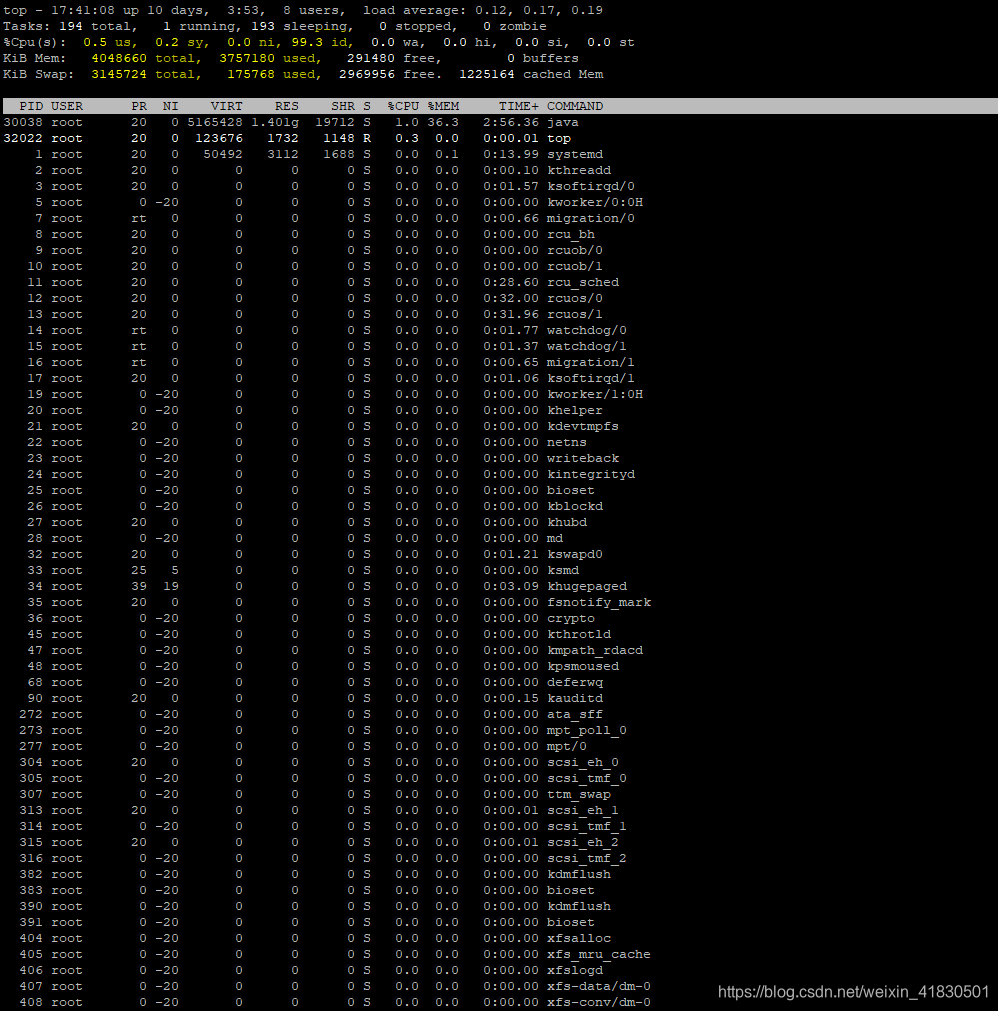Select the watchdog/1 command text

click(587, 346)
